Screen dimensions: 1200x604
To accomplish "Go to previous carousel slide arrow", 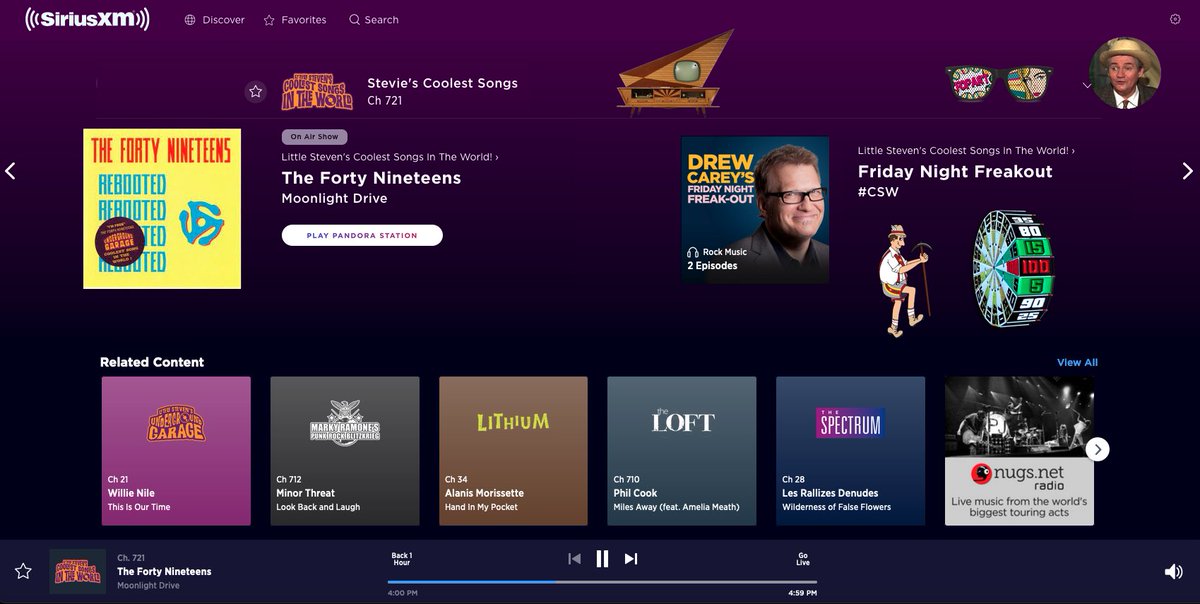I will point(11,171).
